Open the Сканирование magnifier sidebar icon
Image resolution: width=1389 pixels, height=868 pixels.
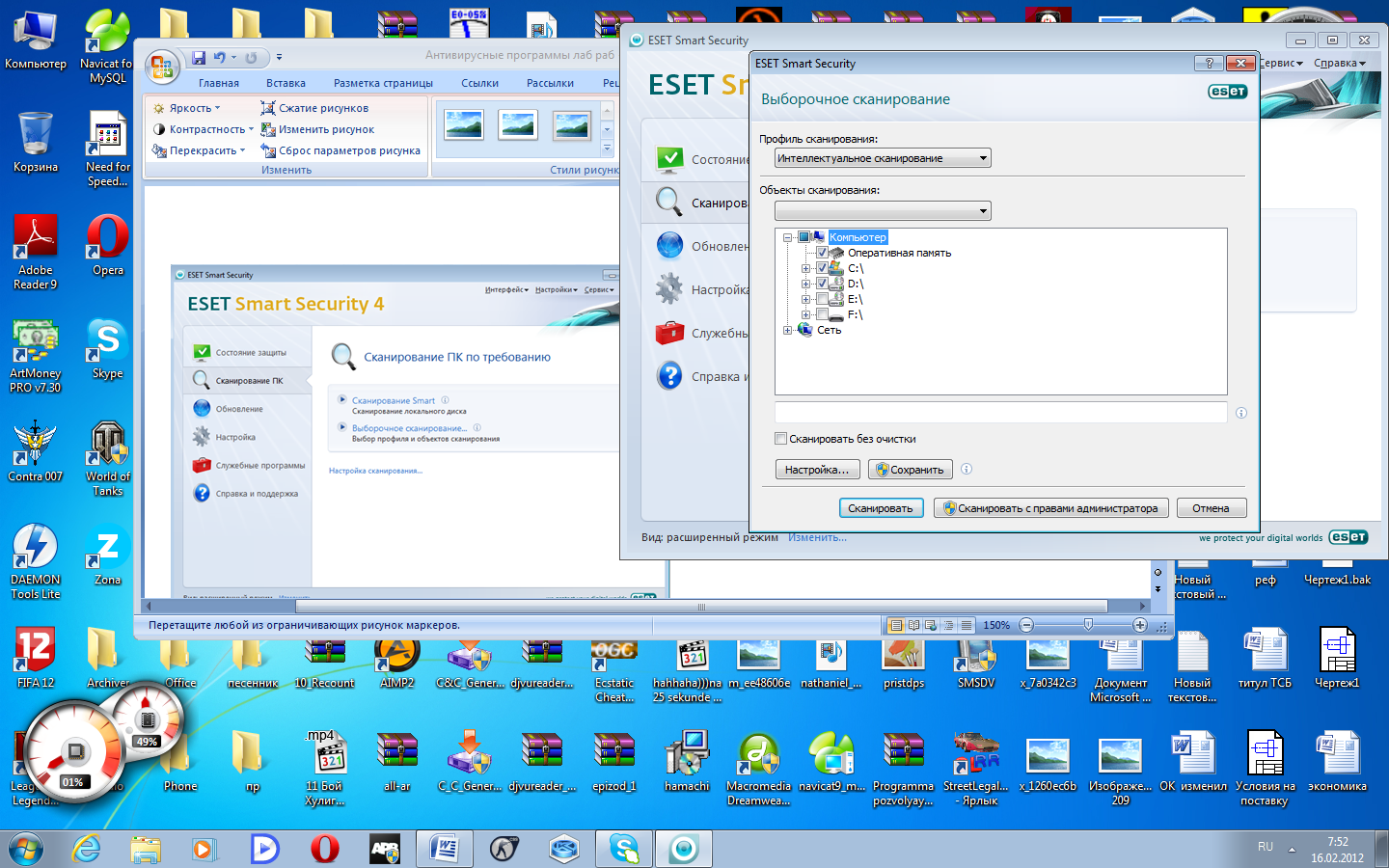tap(669, 202)
